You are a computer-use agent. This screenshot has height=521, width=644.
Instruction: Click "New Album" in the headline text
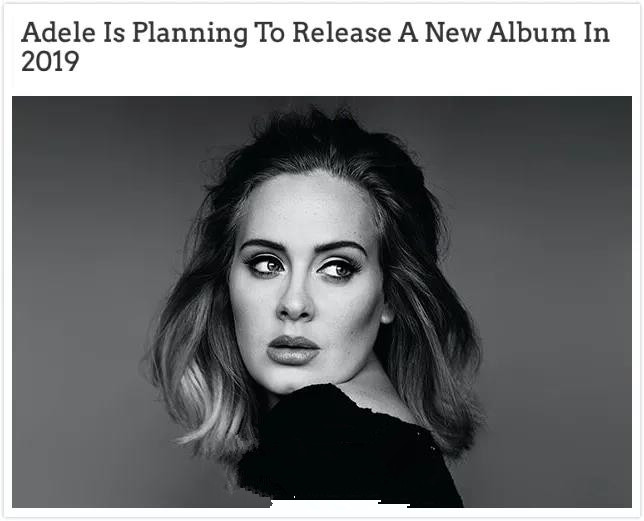tap(500, 32)
